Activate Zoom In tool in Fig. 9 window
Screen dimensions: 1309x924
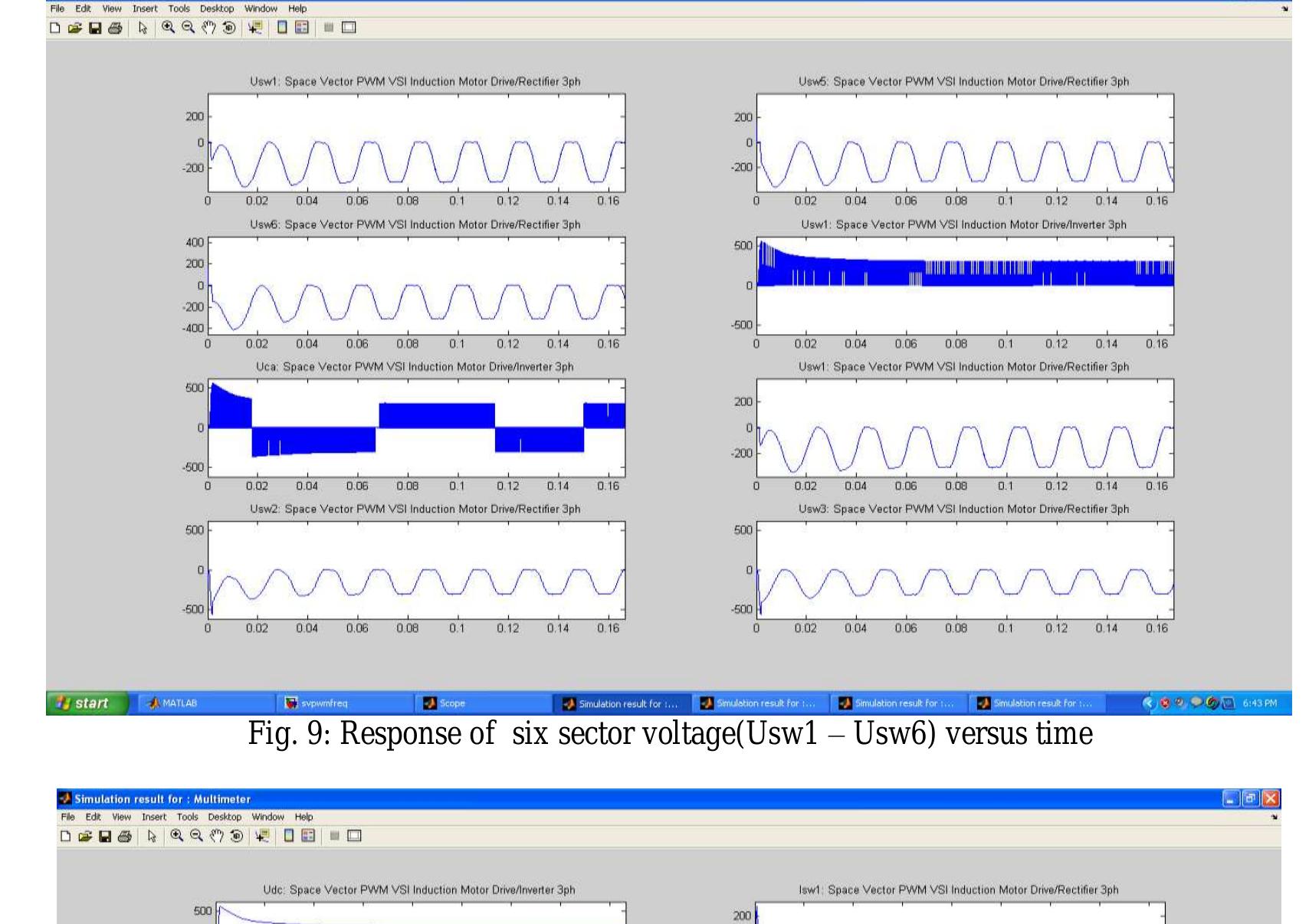click(x=168, y=28)
